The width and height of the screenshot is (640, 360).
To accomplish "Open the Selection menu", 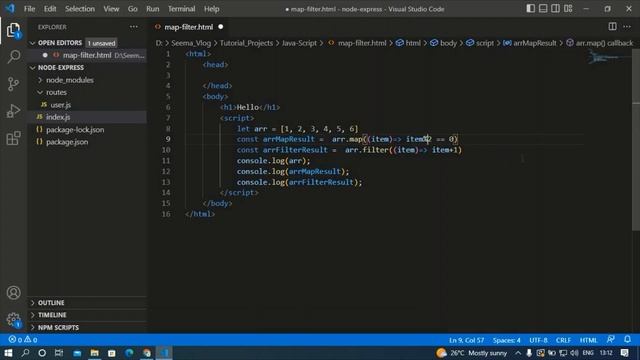I will 80,9.
